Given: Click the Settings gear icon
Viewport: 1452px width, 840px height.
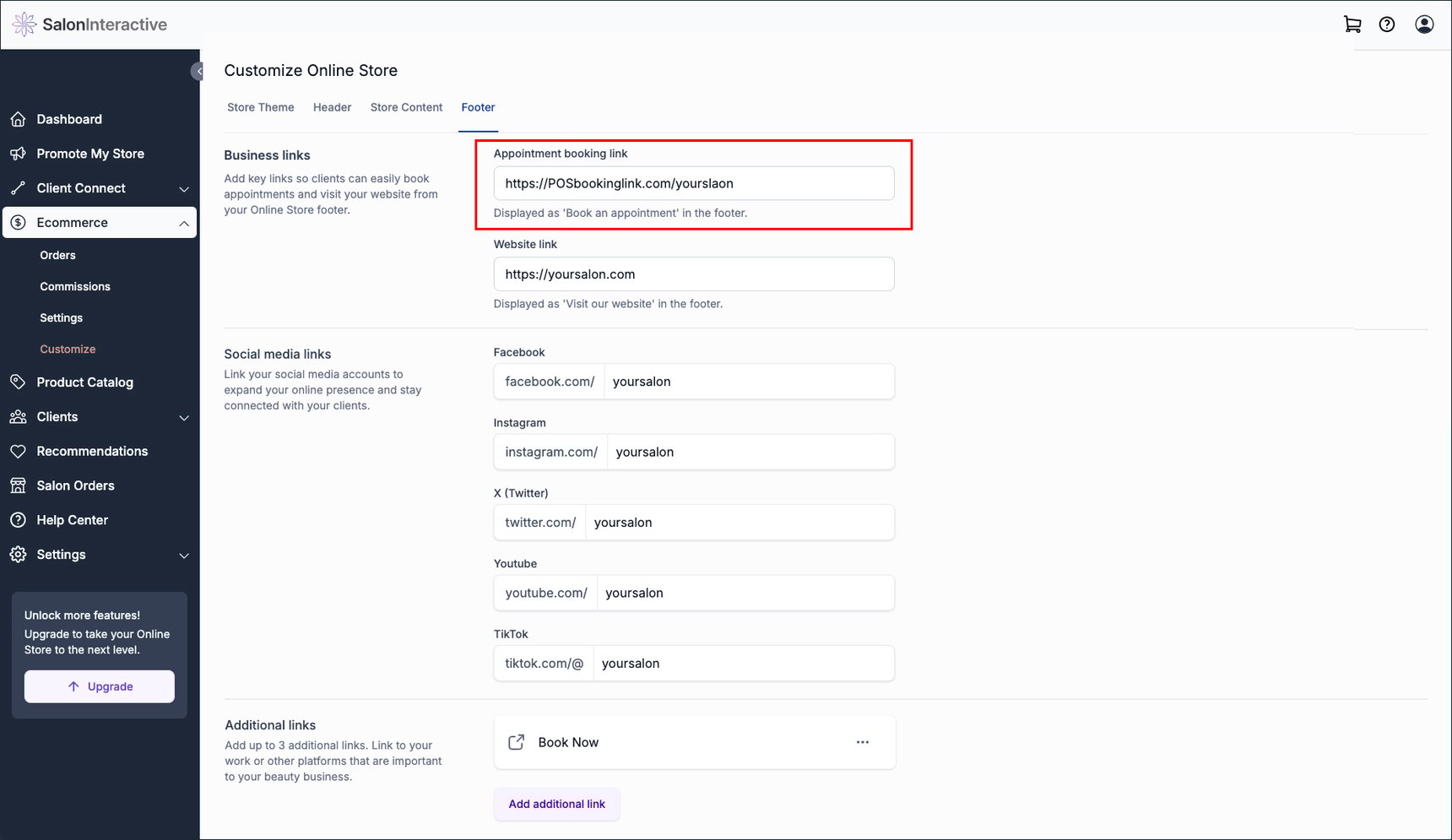Looking at the screenshot, I should [19, 554].
